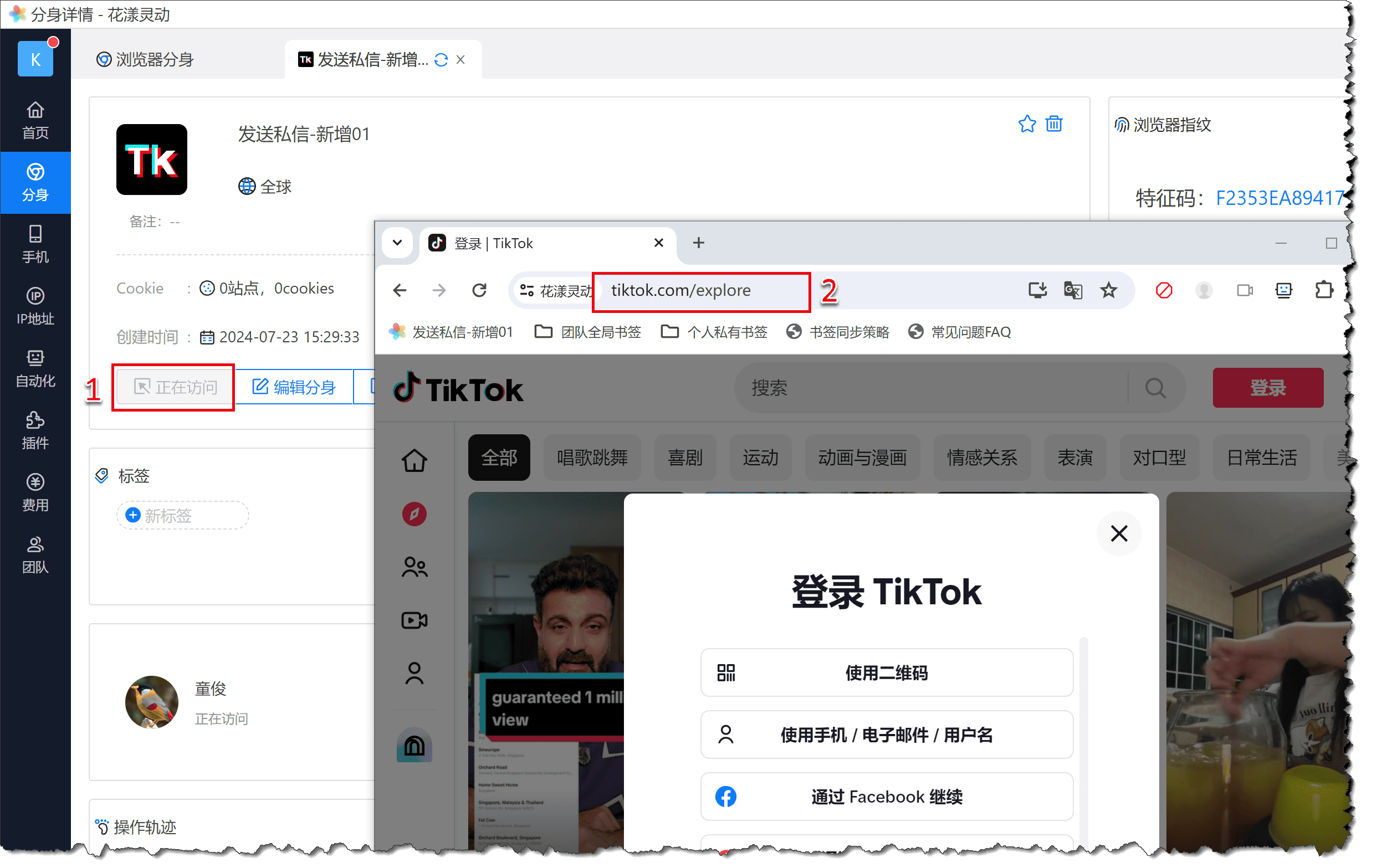Open TikTok LIVE camera icon

pyautogui.click(x=414, y=620)
